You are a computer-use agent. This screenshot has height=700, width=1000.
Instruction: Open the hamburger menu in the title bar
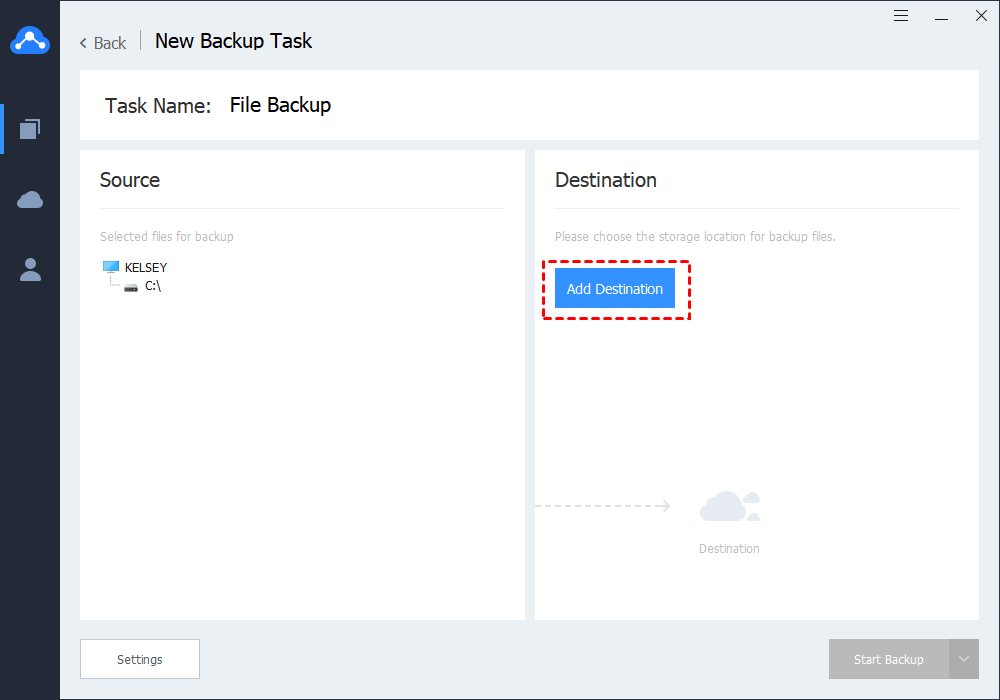point(901,15)
